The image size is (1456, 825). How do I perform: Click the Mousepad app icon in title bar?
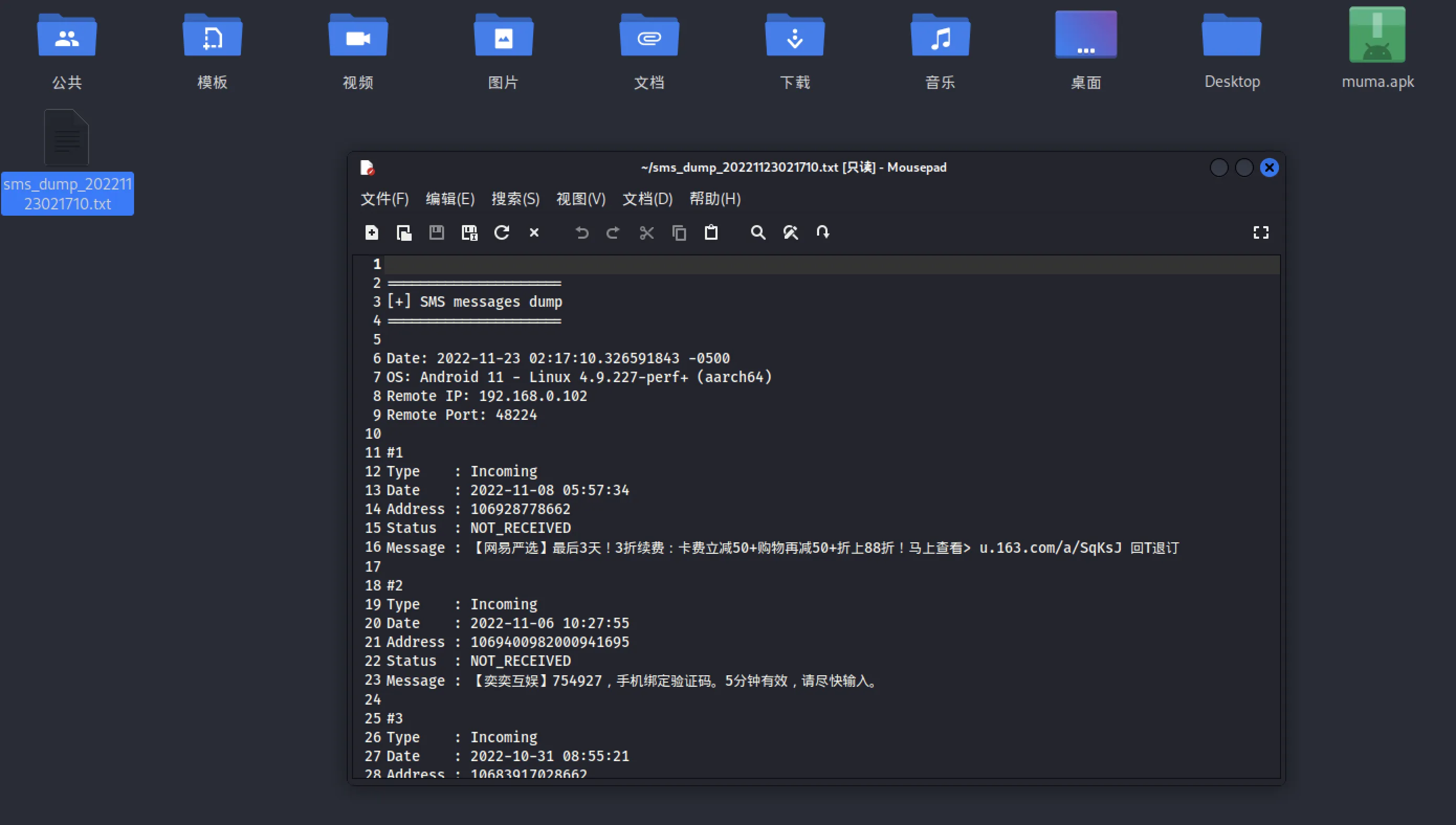(x=367, y=168)
